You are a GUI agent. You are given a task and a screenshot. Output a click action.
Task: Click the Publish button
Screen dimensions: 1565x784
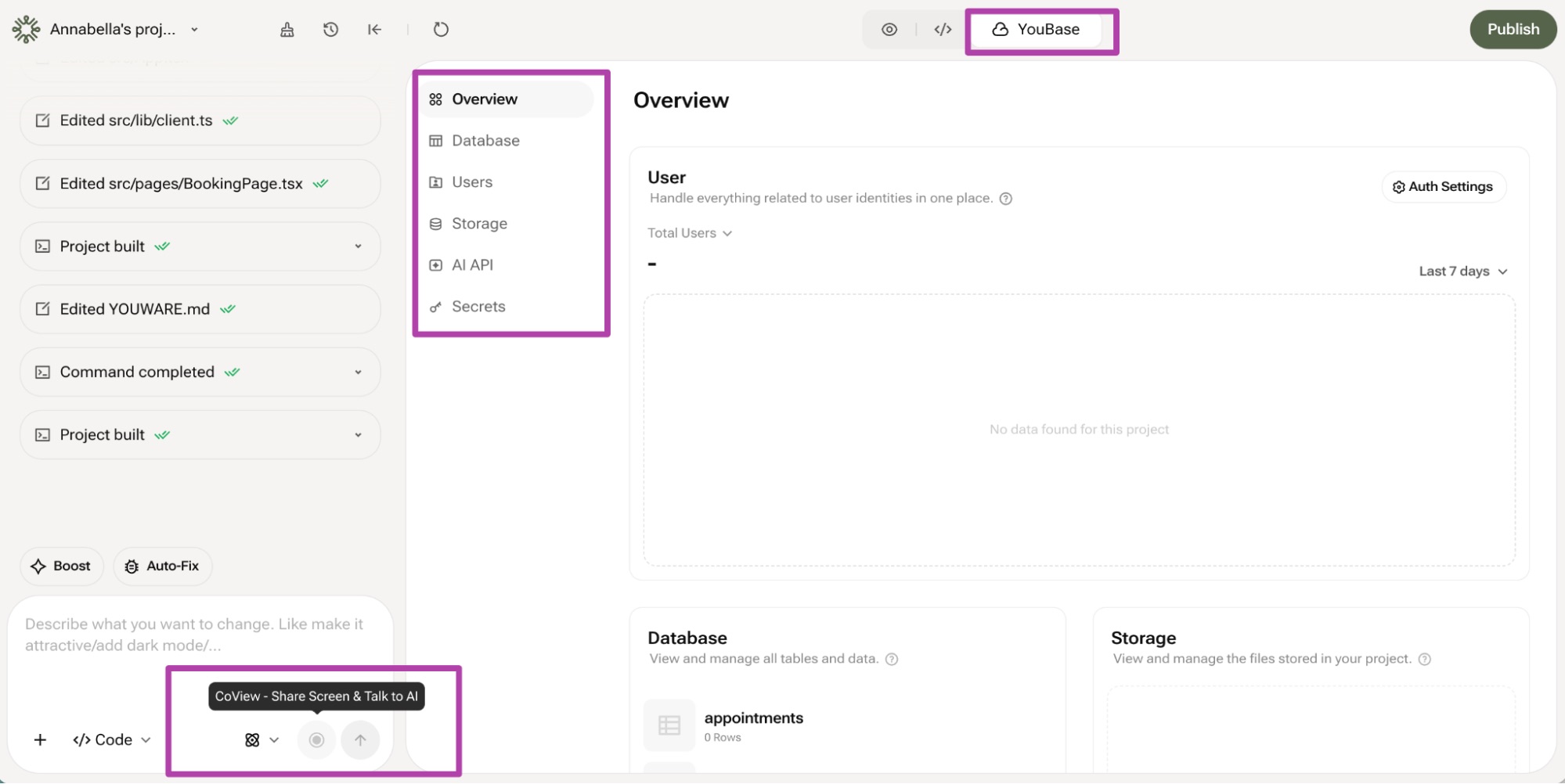(1513, 30)
